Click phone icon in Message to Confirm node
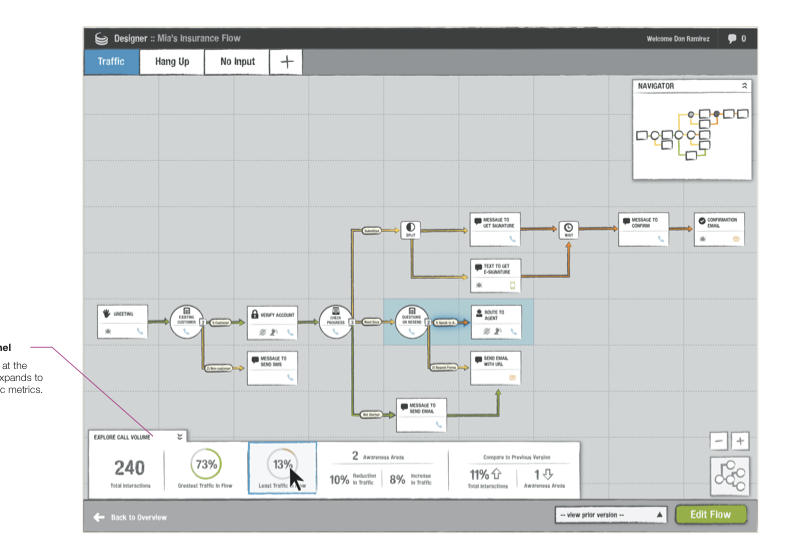 [x=661, y=239]
